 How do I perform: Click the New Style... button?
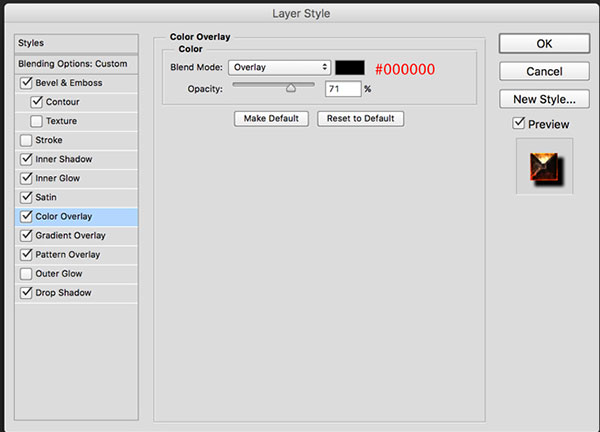544,99
